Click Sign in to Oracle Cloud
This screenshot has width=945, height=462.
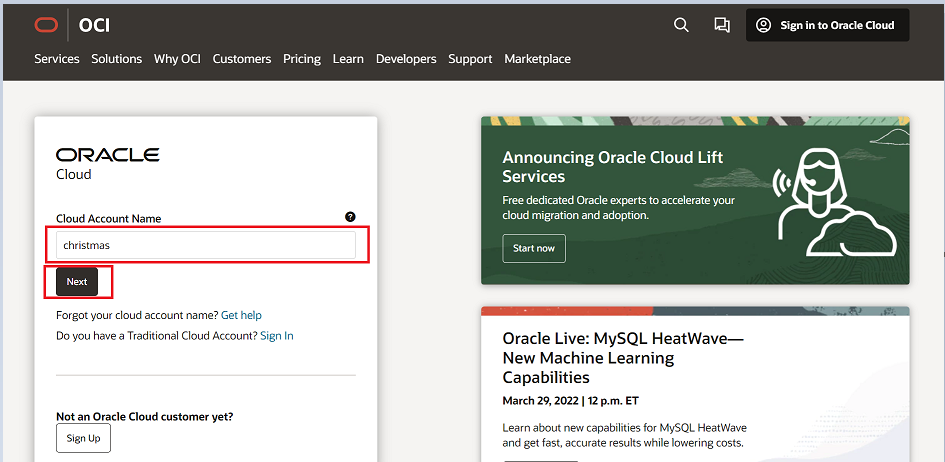coord(827,25)
